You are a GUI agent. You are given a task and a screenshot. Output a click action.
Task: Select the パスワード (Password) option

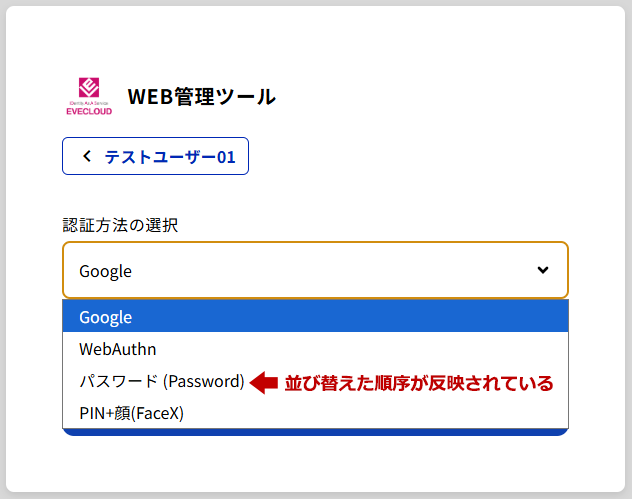point(162,381)
